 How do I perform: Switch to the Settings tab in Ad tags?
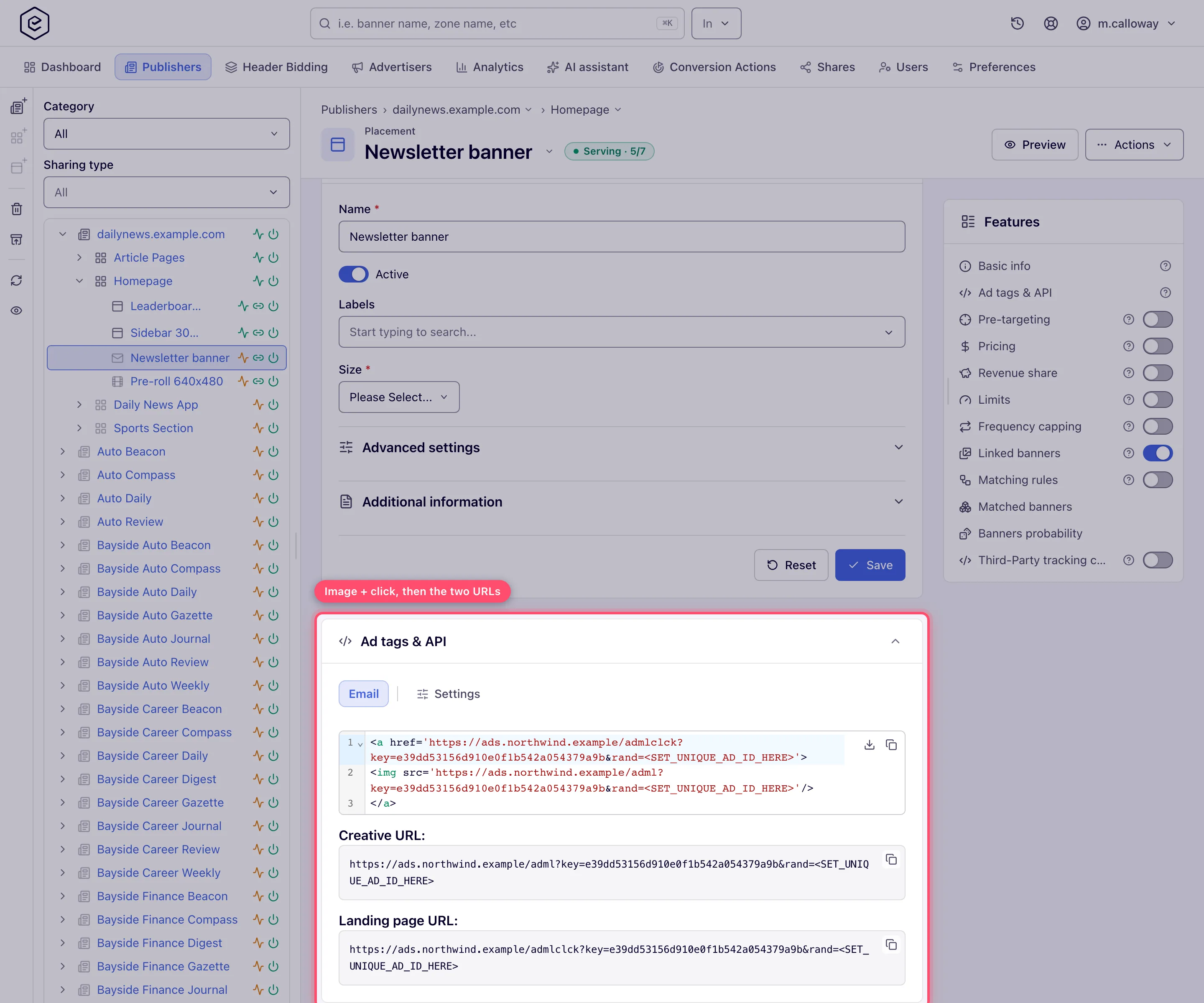pyautogui.click(x=448, y=694)
